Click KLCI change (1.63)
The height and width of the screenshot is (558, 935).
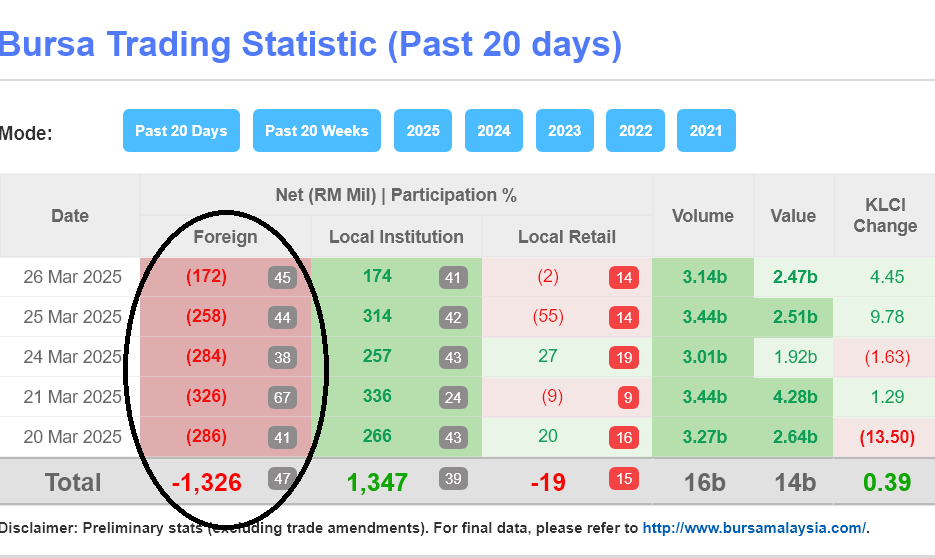887,357
